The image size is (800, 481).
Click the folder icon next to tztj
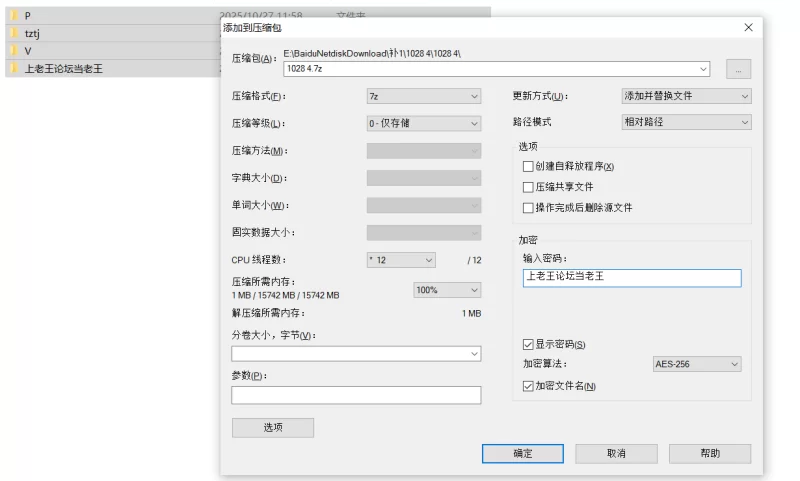click(x=14, y=33)
